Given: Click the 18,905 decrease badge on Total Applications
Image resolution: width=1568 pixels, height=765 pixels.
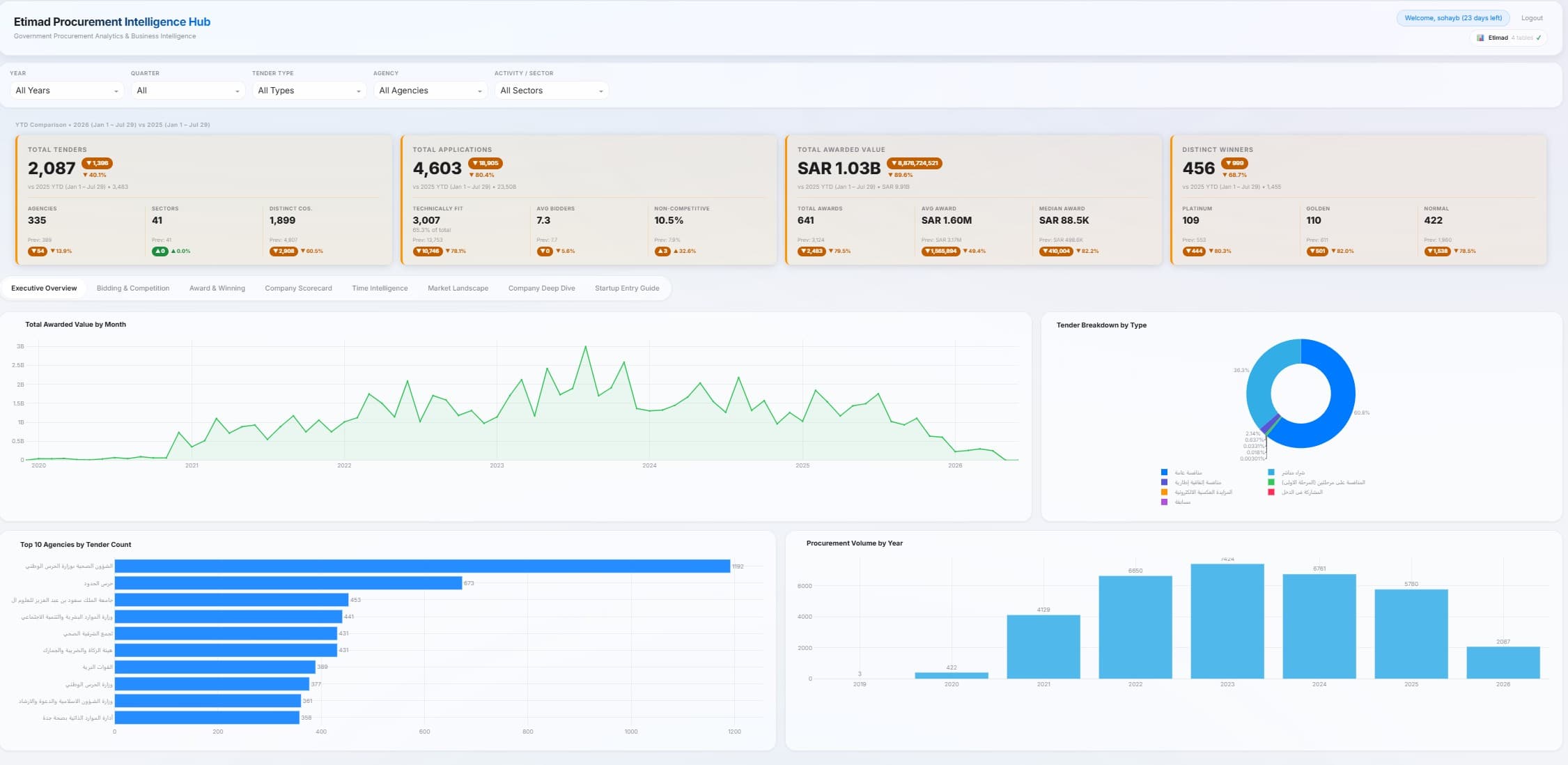Looking at the screenshot, I should (x=485, y=163).
